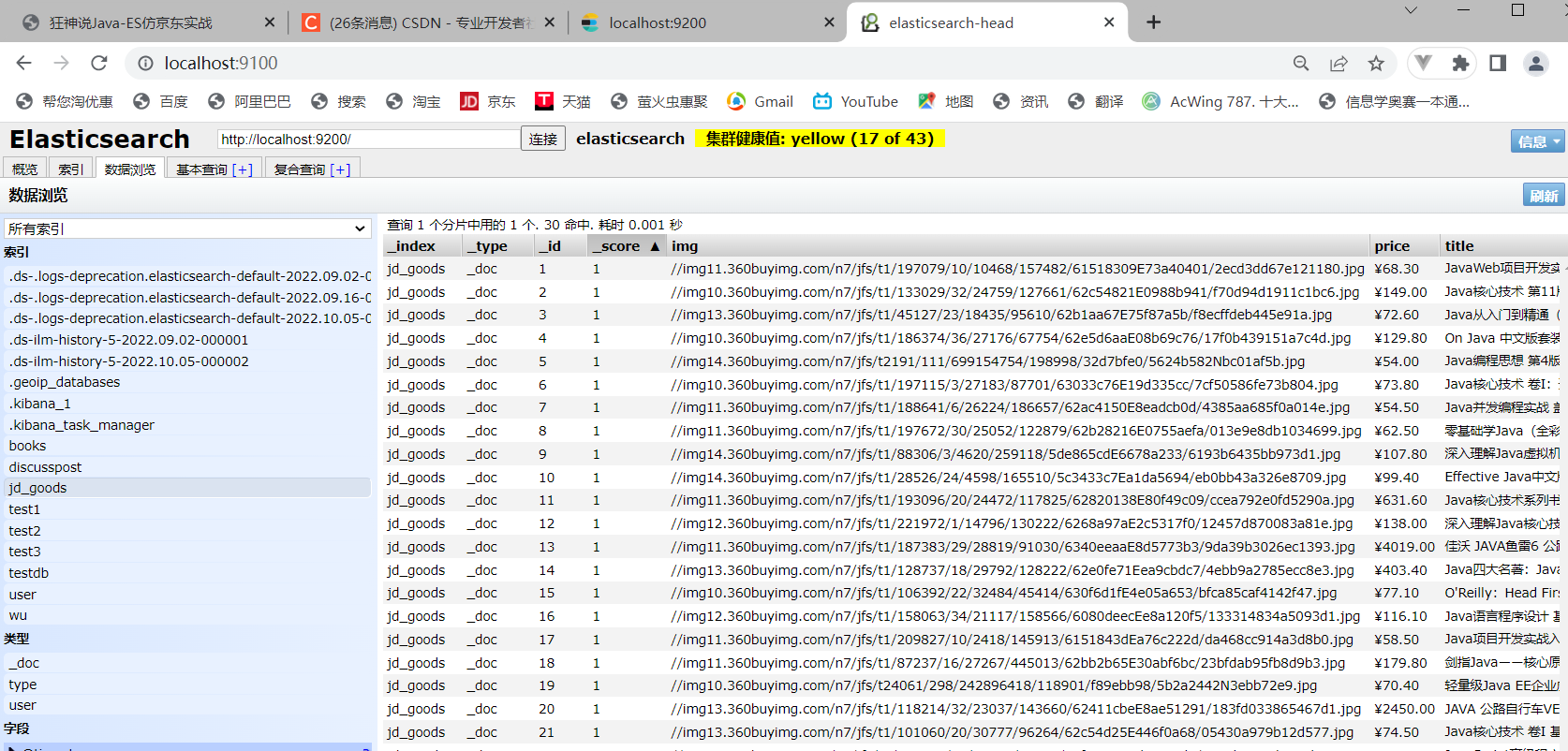The image size is (1568, 751).
Task: Open the 京东 JD bookmark
Action: (488, 101)
